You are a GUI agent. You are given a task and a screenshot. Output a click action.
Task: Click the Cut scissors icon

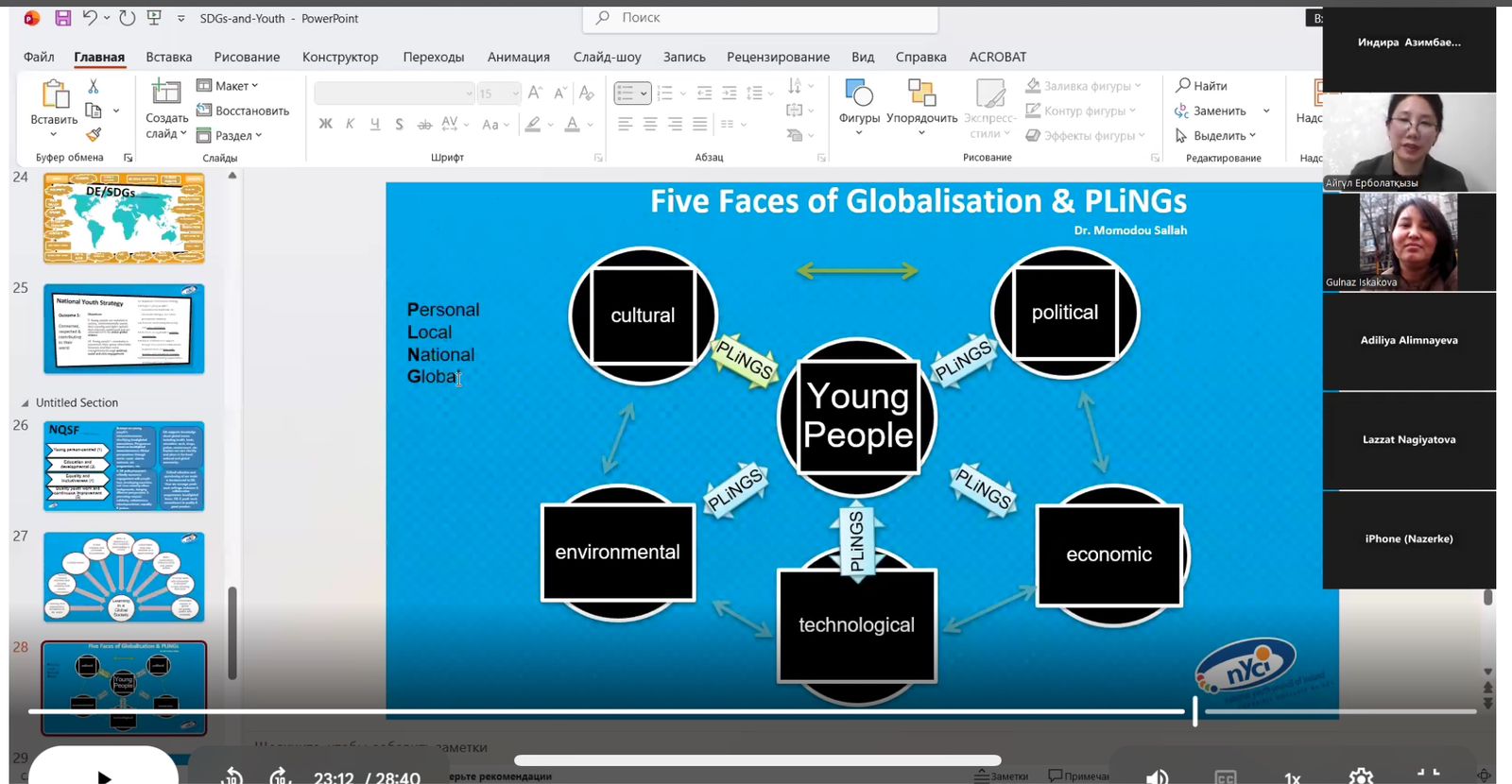93,86
